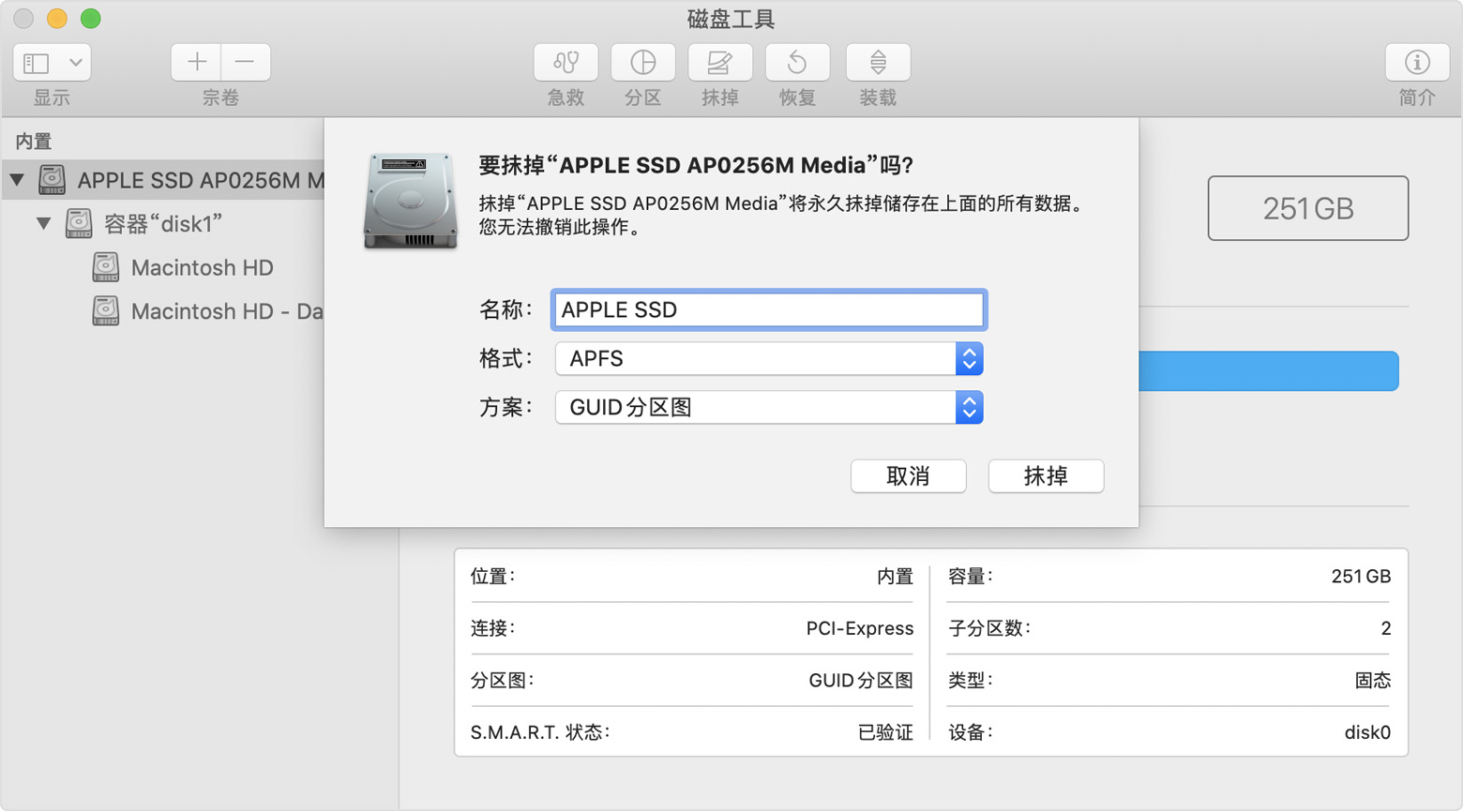Open the 分区 (Partition) tool
Viewport: 1463px width, 812px height.
point(643,63)
